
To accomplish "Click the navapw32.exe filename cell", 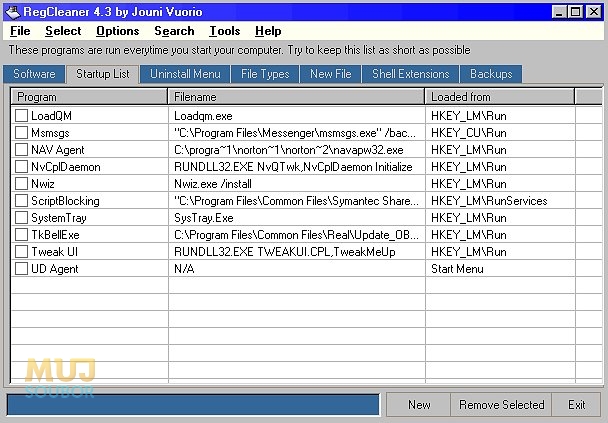I will [297, 150].
